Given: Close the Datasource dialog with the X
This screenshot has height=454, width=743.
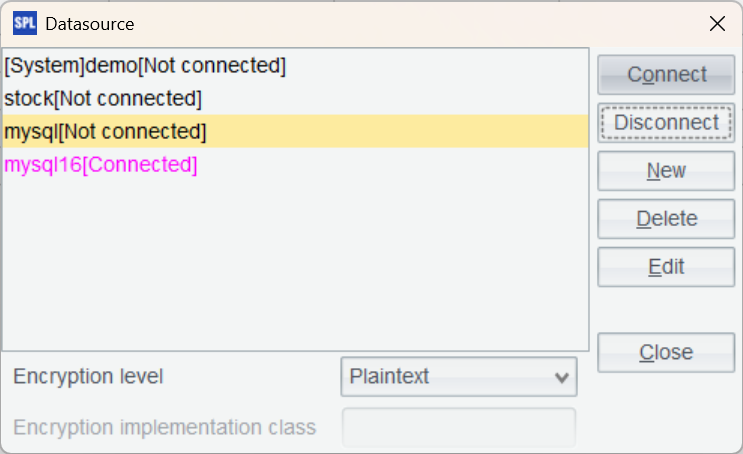Looking at the screenshot, I should [717, 23].
